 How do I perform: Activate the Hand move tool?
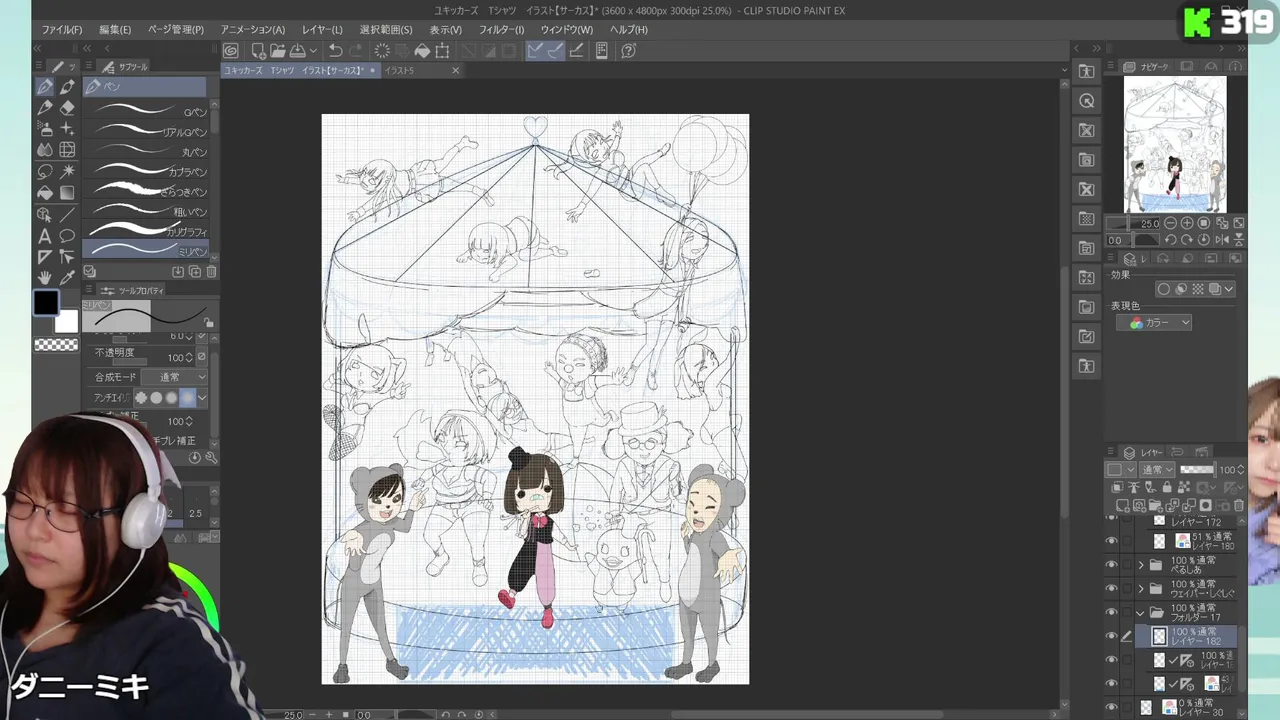click(x=45, y=277)
